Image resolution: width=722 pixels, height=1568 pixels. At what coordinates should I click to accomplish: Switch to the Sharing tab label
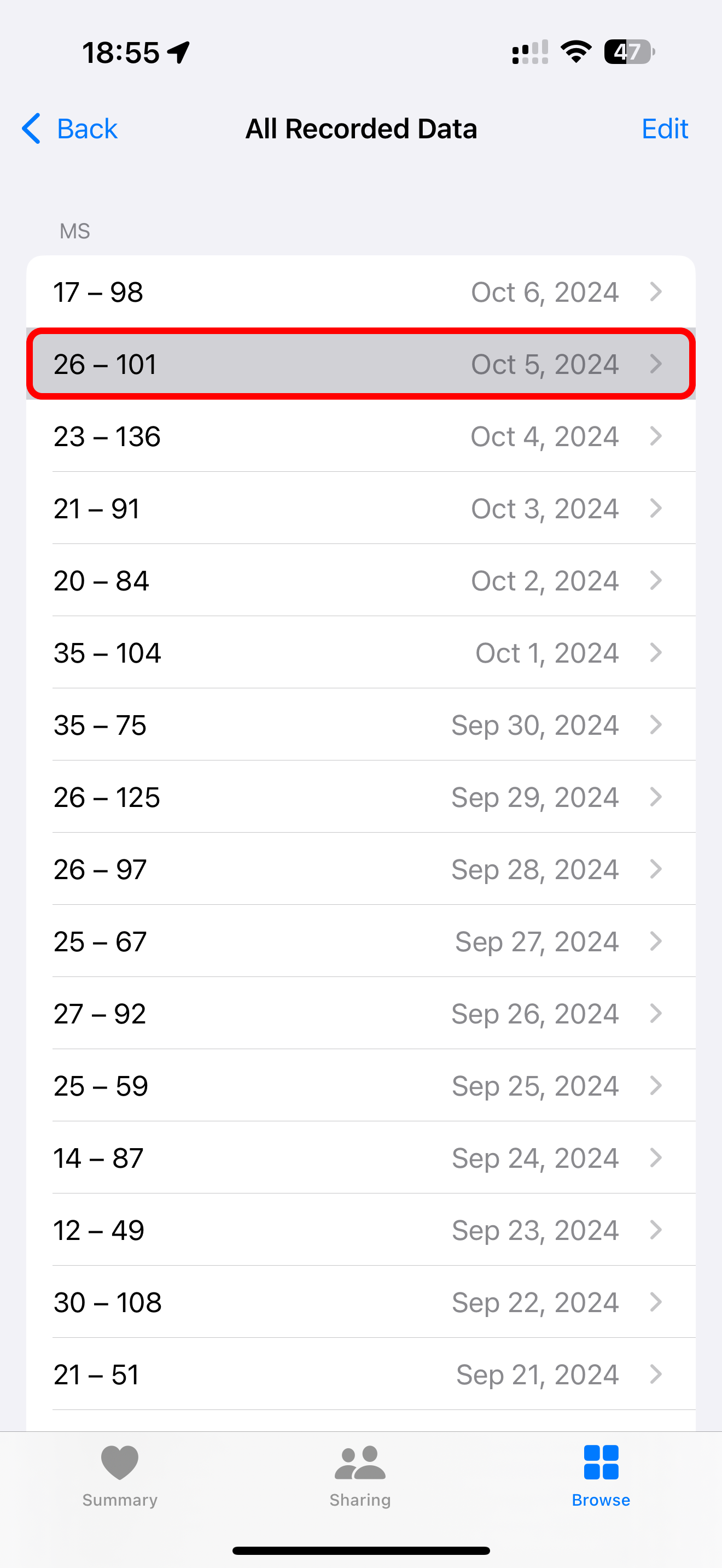pyautogui.click(x=360, y=1500)
